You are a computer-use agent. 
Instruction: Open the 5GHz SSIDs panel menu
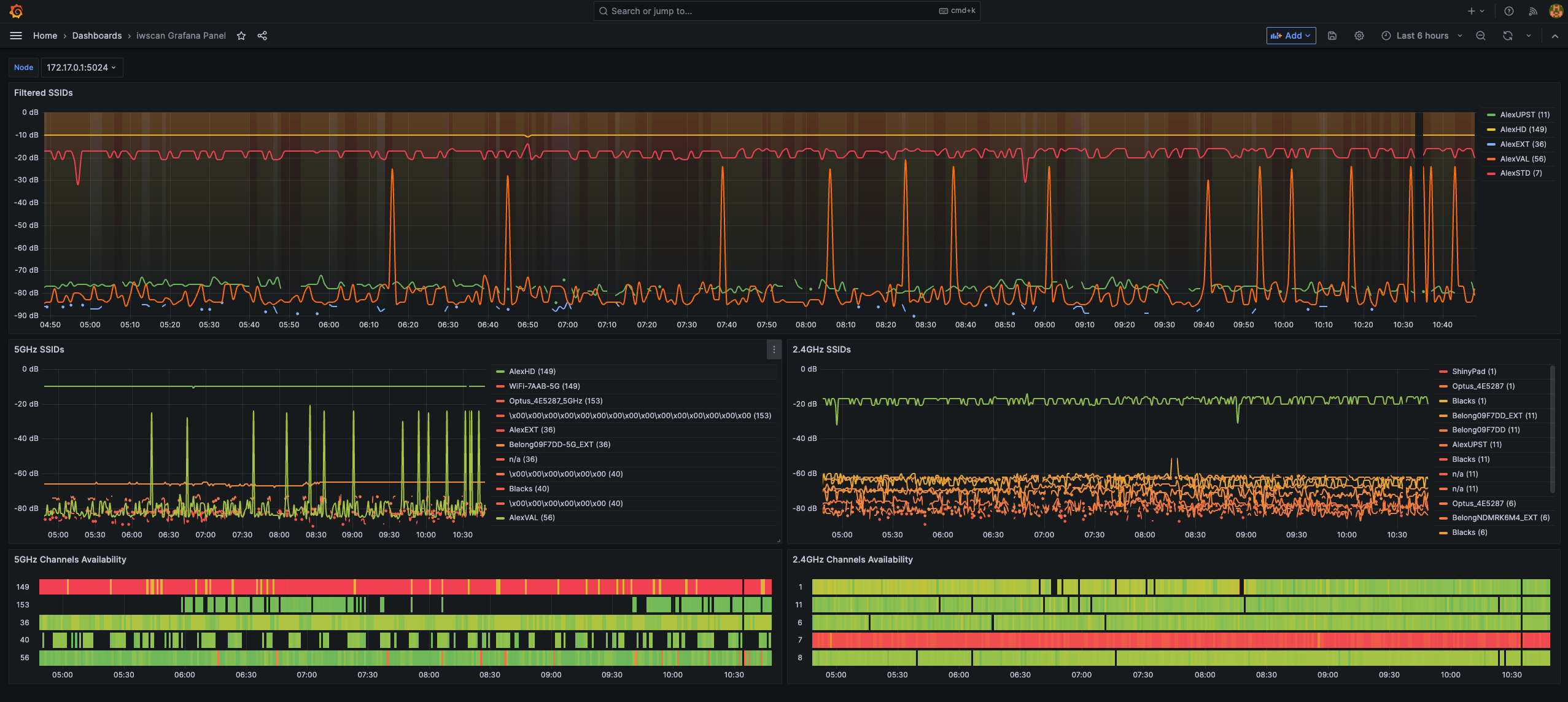pyautogui.click(x=774, y=349)
